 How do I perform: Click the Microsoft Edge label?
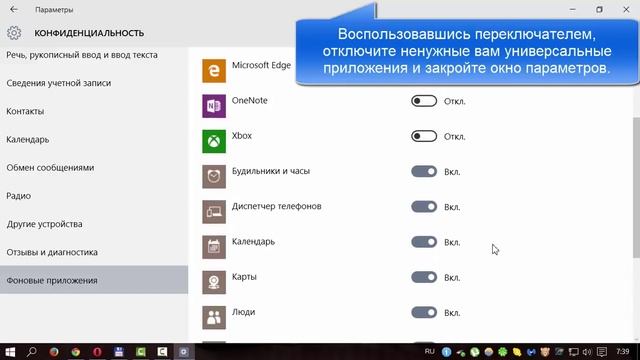pyautogui.click(x=261, y=65)
